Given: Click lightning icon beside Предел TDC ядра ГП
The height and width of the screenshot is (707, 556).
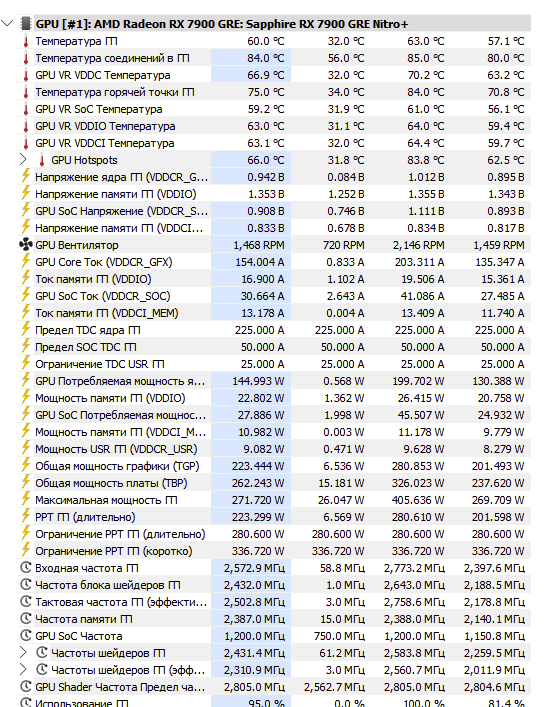Looking at the screenshot, I should (26, 329).
